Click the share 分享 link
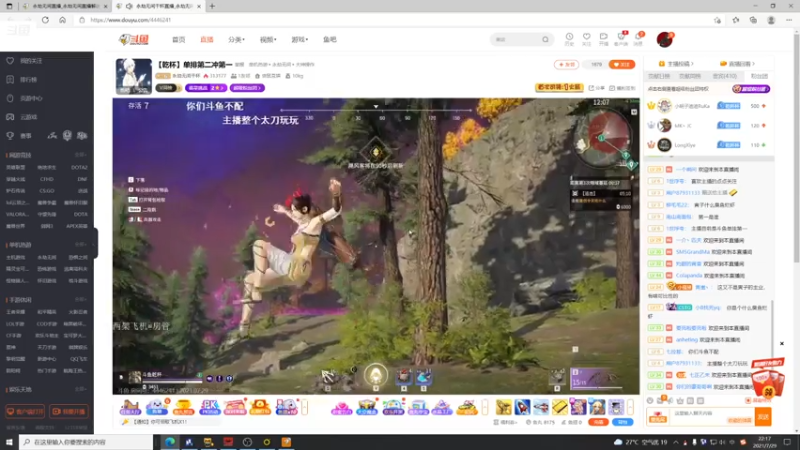The width and height of the screenshot is (800, 450). [596, 88]
